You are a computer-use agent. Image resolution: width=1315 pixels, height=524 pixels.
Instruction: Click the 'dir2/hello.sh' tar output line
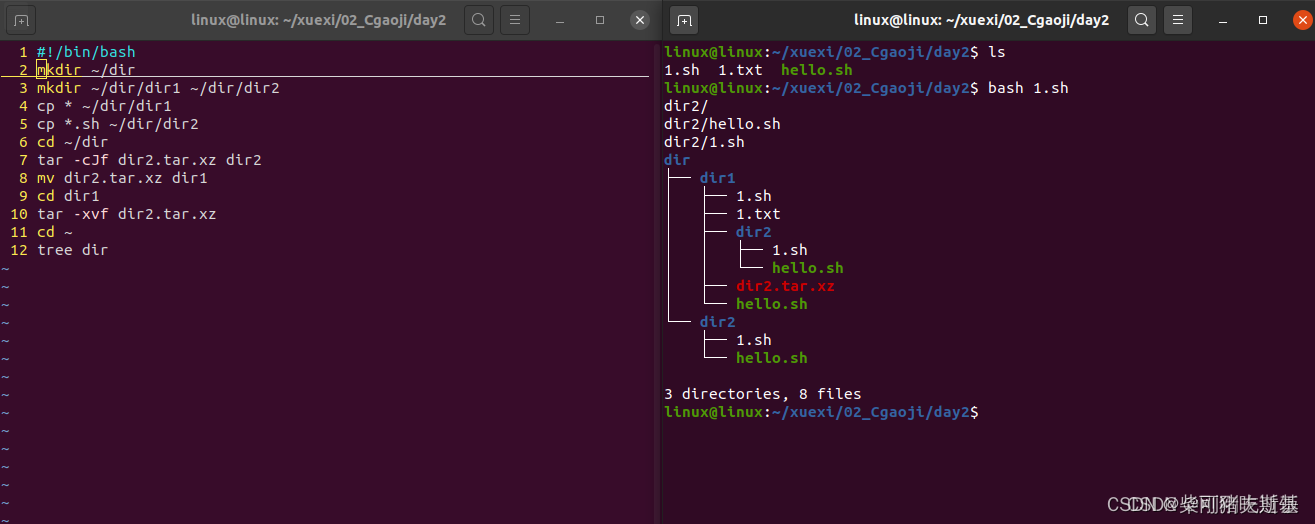[722, 124]
